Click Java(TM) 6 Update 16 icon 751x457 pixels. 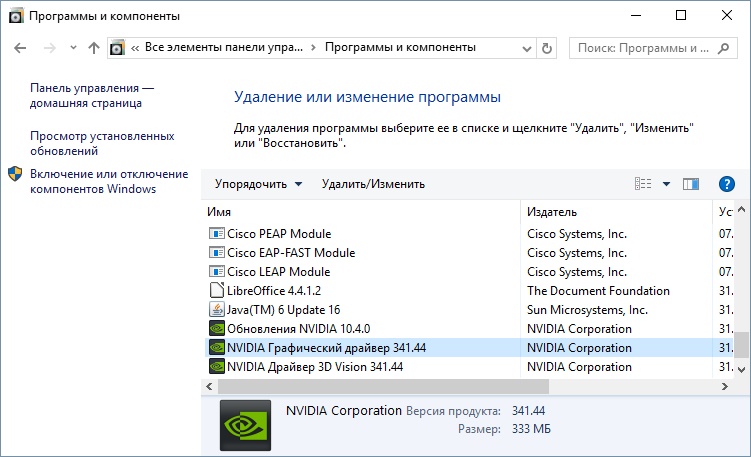pos(217,309)
